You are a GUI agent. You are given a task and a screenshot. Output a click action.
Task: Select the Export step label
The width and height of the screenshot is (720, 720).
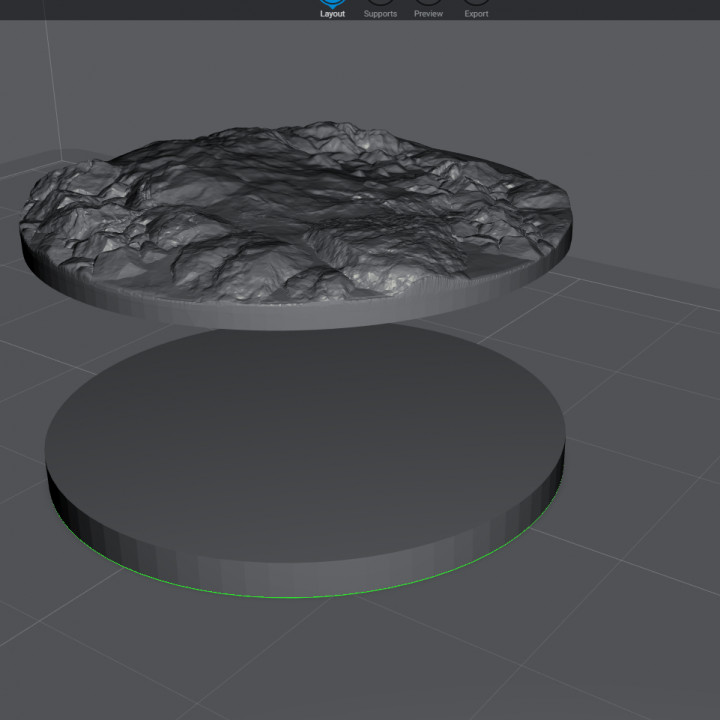coord(476,14)
